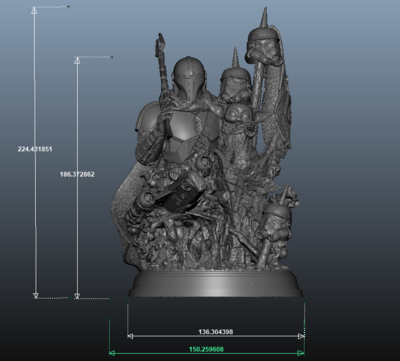Click right arrowhead of the 136.304398 measurement
This screenshot has height=361, width=400.
click(301, 336)
